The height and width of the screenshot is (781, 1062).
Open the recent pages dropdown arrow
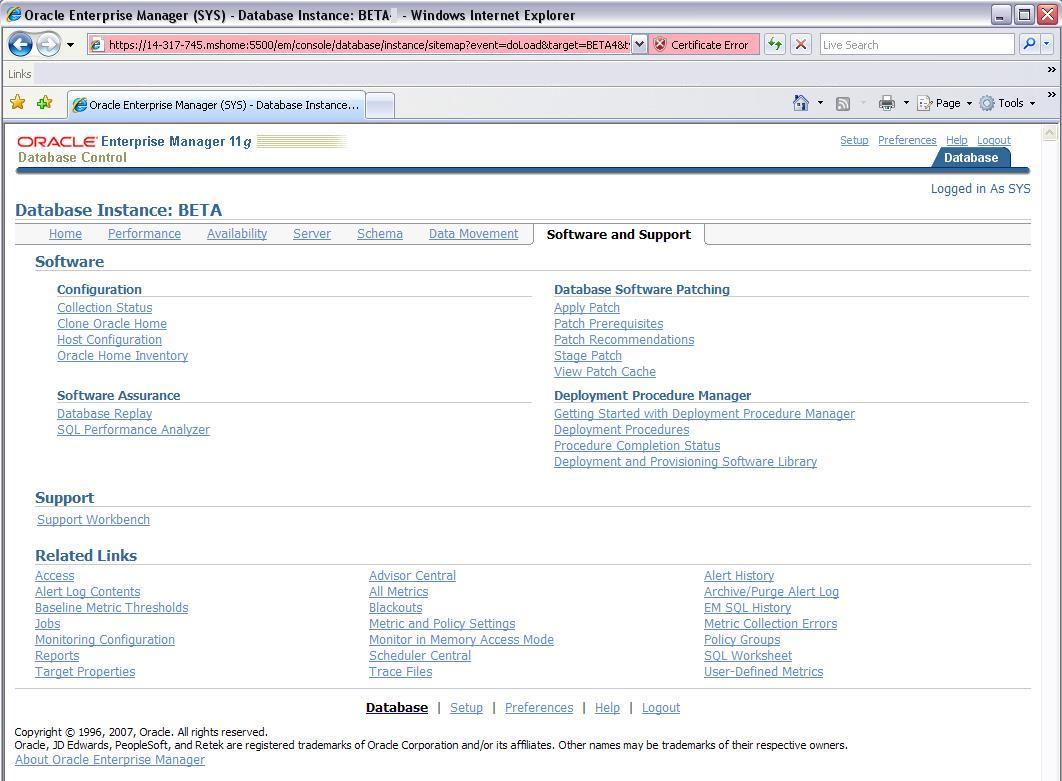click(x=70, y=45)
